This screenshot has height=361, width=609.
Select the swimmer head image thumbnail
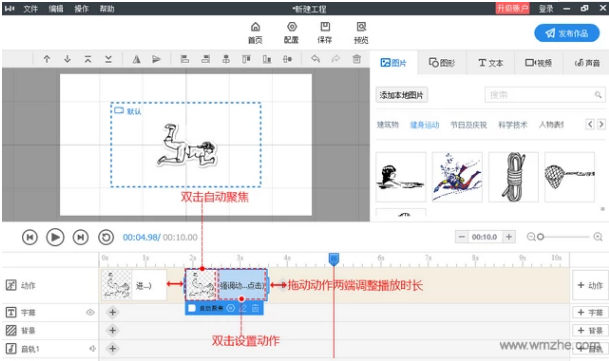point(401,177)
